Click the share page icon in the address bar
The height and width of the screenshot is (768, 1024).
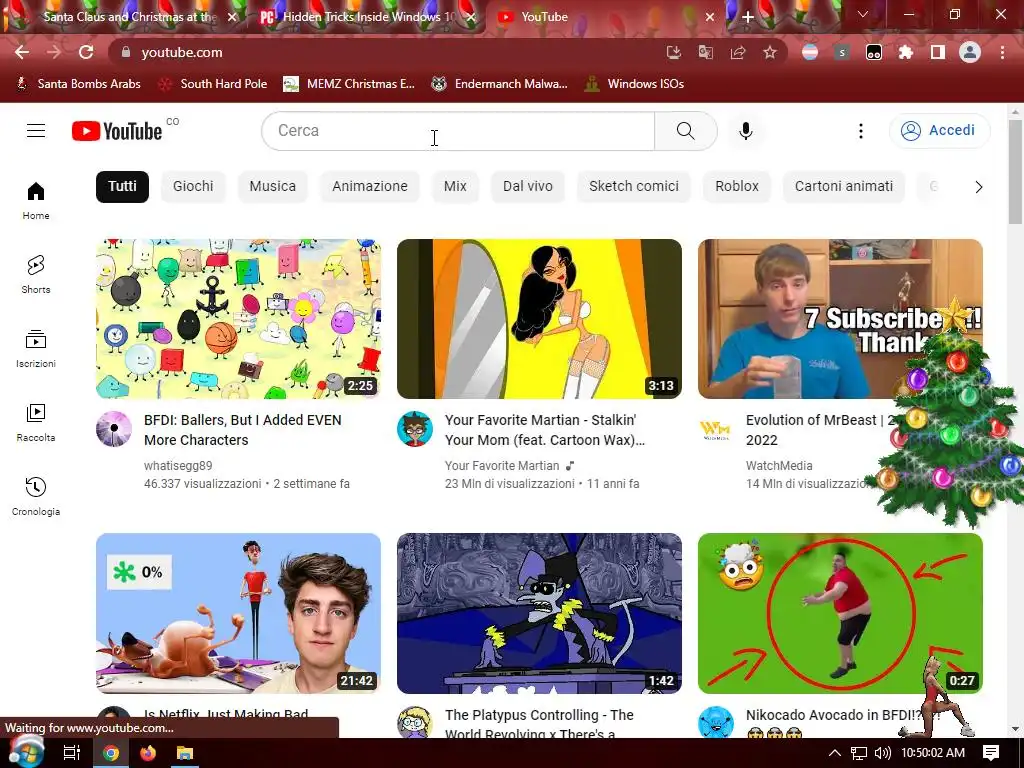(x=738, y=52)
